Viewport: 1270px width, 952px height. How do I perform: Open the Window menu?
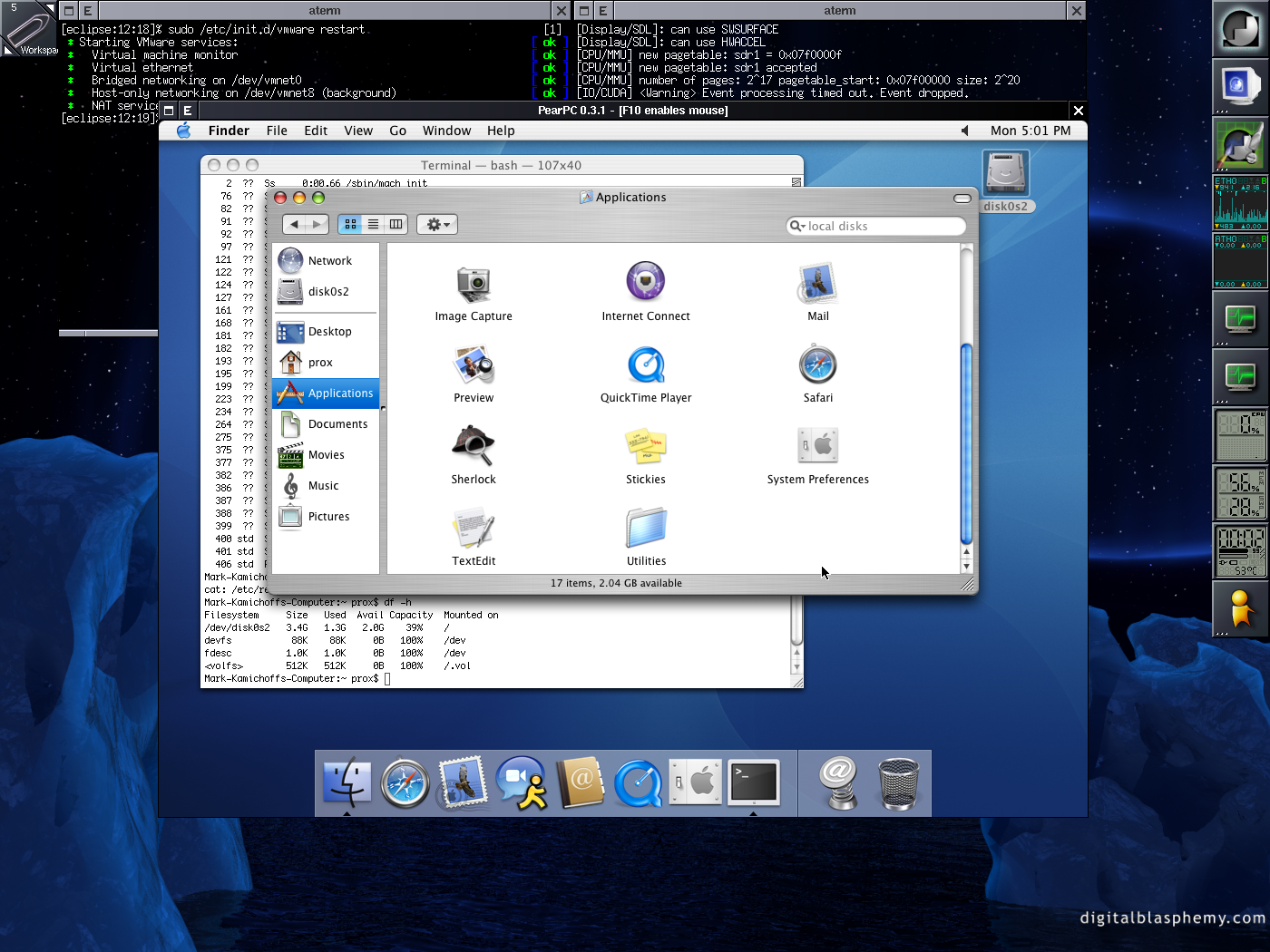click(x=446, y=131)
